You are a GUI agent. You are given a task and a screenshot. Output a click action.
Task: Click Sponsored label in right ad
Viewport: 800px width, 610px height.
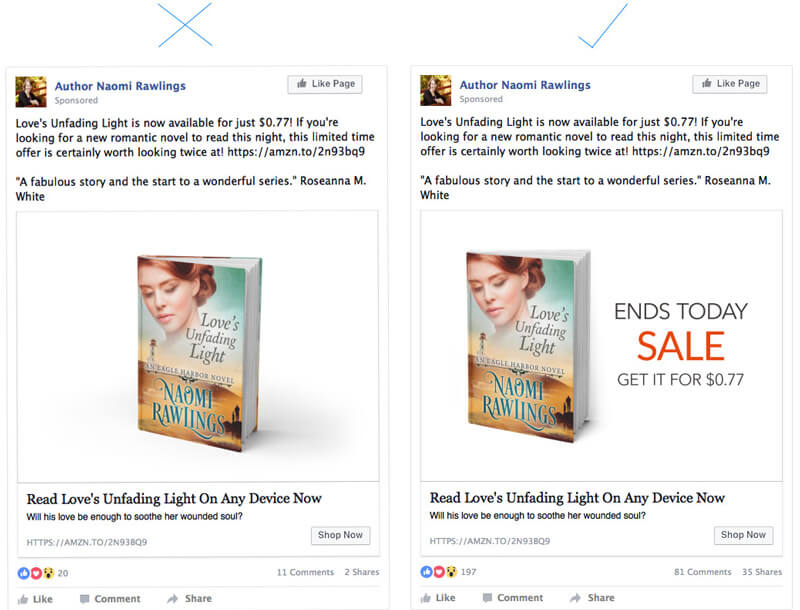click(x=481, y=99)
